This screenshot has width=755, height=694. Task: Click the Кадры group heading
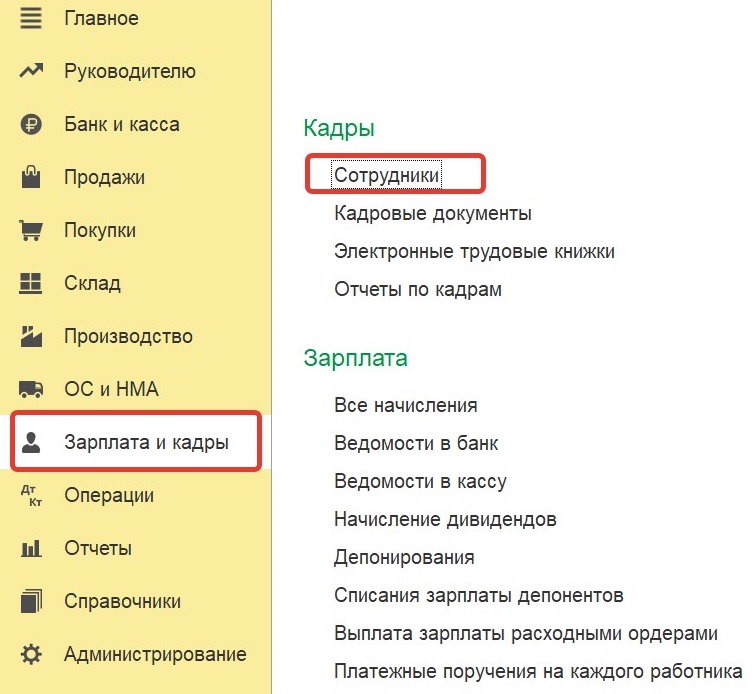pyautogui.click(x=339, y=128)
